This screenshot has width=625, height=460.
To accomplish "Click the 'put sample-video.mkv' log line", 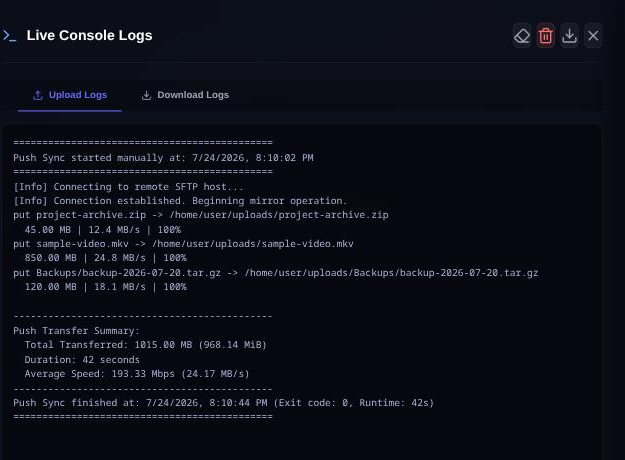I will (x=183, y=244).
